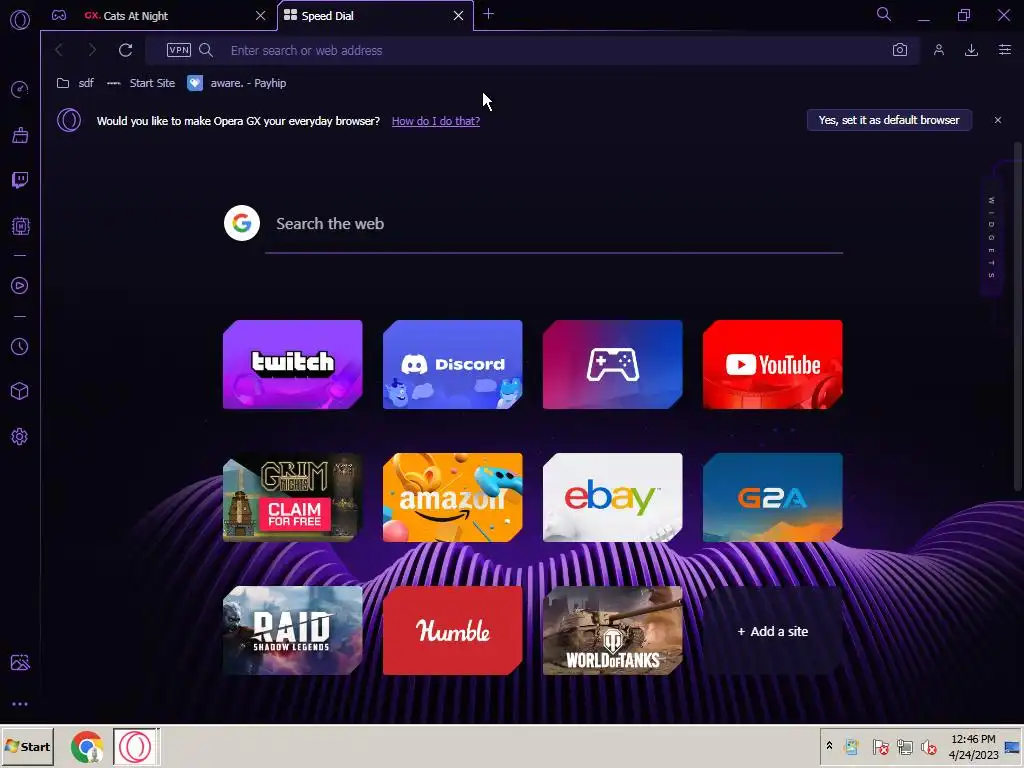This screenshot has width=1024, height=768.
Task: Go back to previous page
Action: 59,50
